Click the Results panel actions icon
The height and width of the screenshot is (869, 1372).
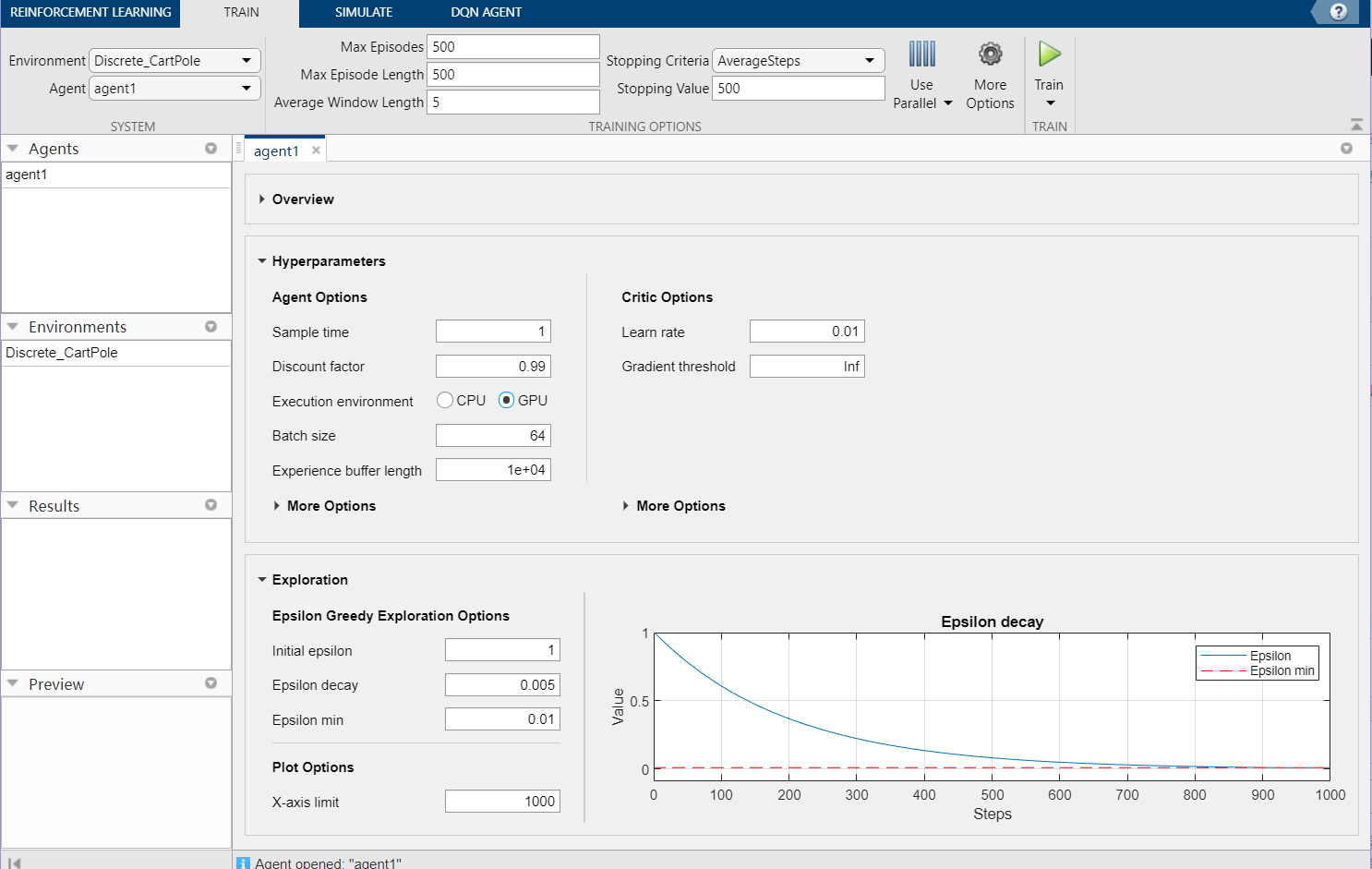pos(211,505)
